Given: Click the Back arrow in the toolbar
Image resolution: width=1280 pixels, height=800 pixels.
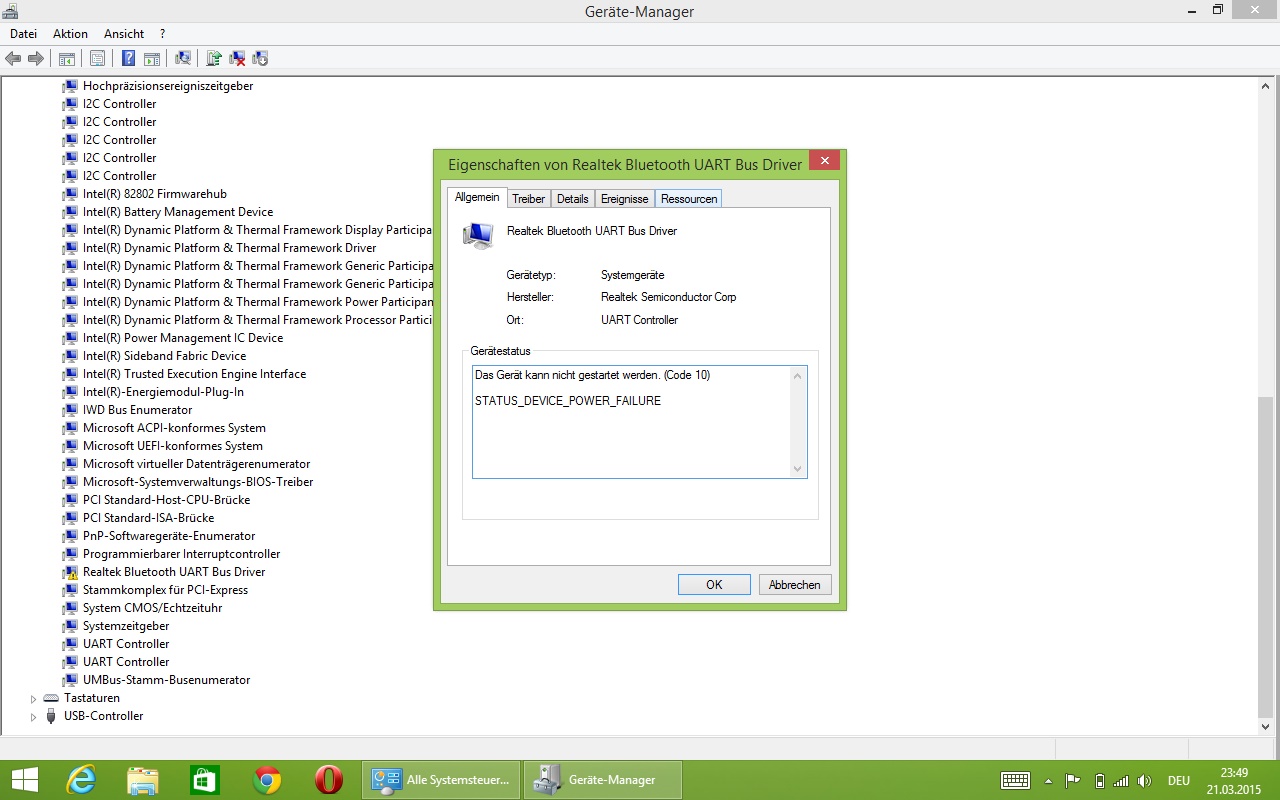Looking at the screenshot, I should [13, 58].
